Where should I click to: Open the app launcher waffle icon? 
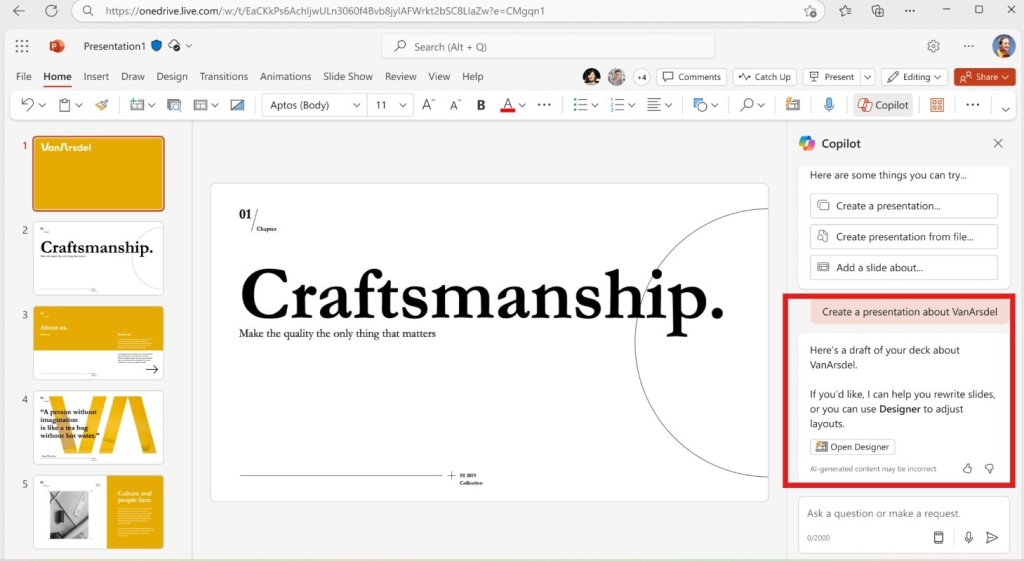pyautogui.click(x=22, y=46)
